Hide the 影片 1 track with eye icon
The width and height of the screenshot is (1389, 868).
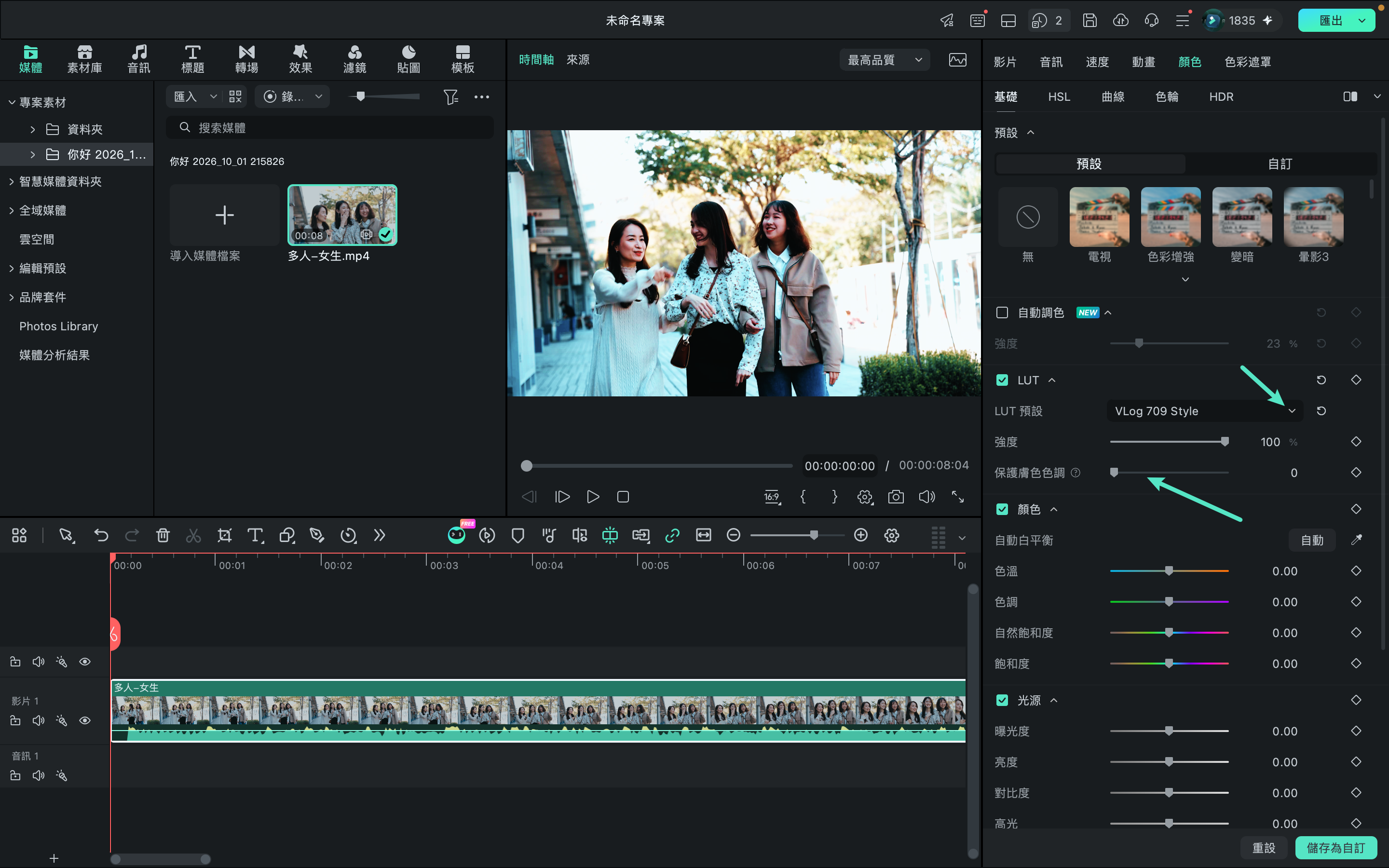point(85,720)
